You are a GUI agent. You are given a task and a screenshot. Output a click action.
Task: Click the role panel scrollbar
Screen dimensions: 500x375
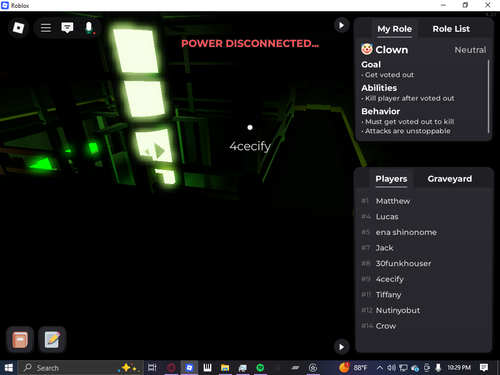point(488,97)
